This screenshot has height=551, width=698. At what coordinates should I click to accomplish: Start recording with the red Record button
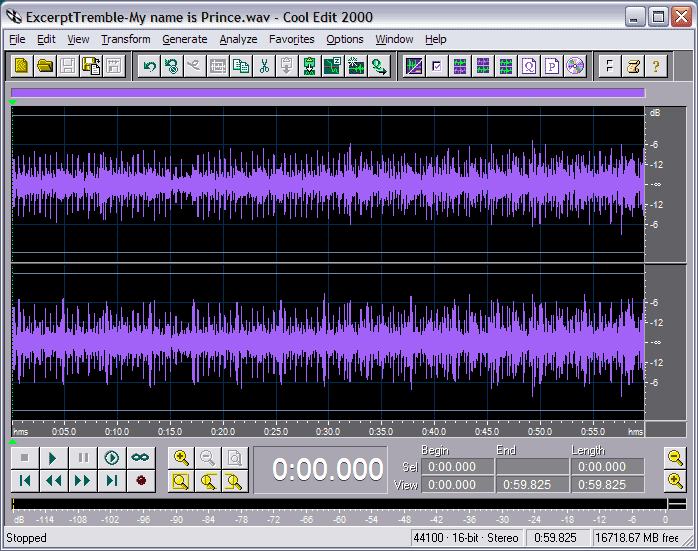(141, 481)
